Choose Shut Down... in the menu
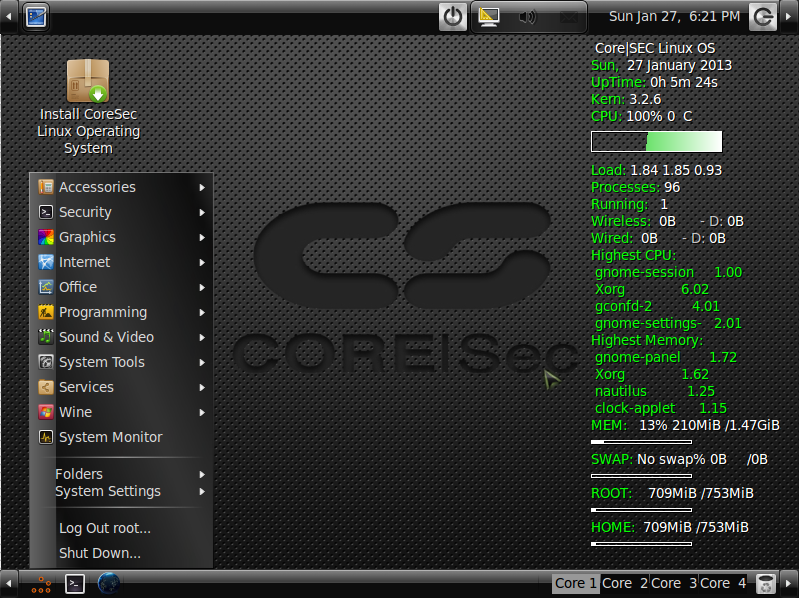799x598 pixels. [121, 553]
